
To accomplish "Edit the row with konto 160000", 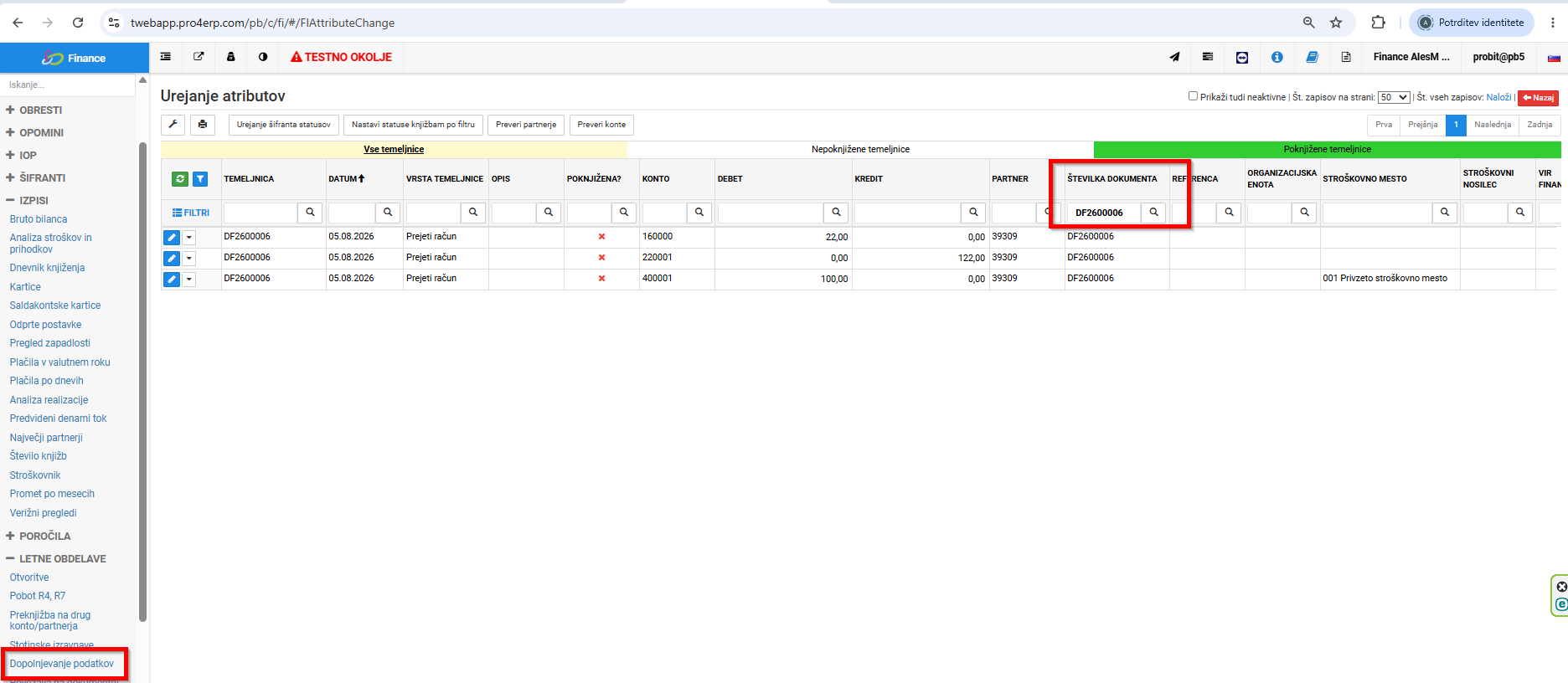I will 172,238.
